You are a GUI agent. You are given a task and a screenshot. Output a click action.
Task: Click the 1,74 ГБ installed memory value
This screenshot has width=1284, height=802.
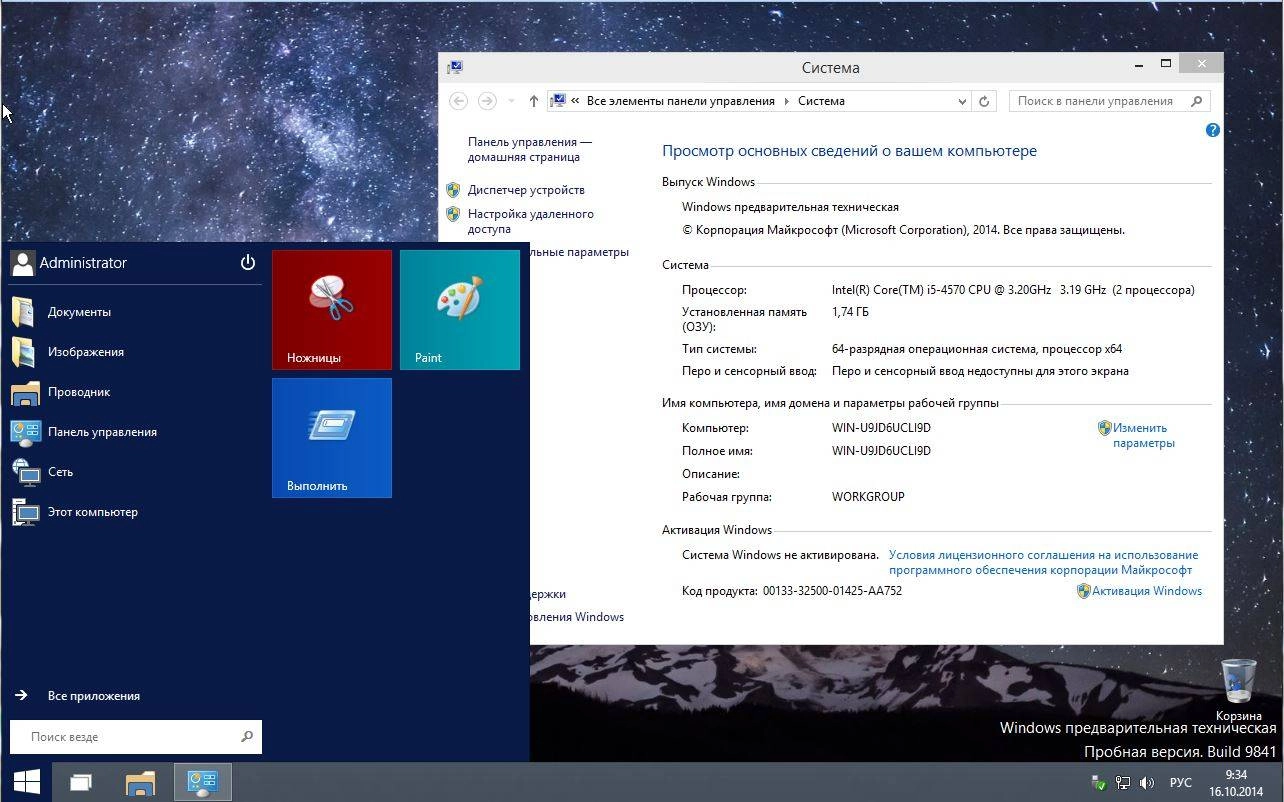(850, 312)
